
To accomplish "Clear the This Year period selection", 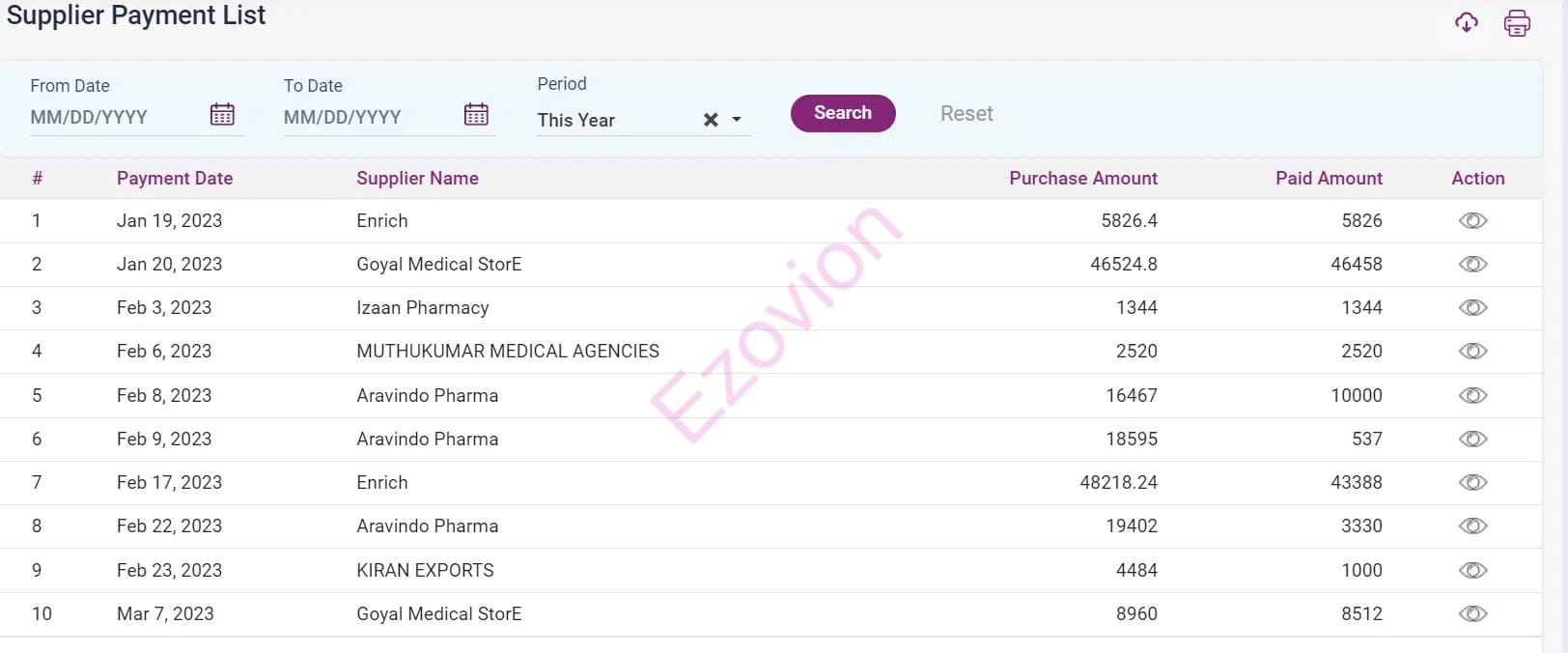I will 711,120.
